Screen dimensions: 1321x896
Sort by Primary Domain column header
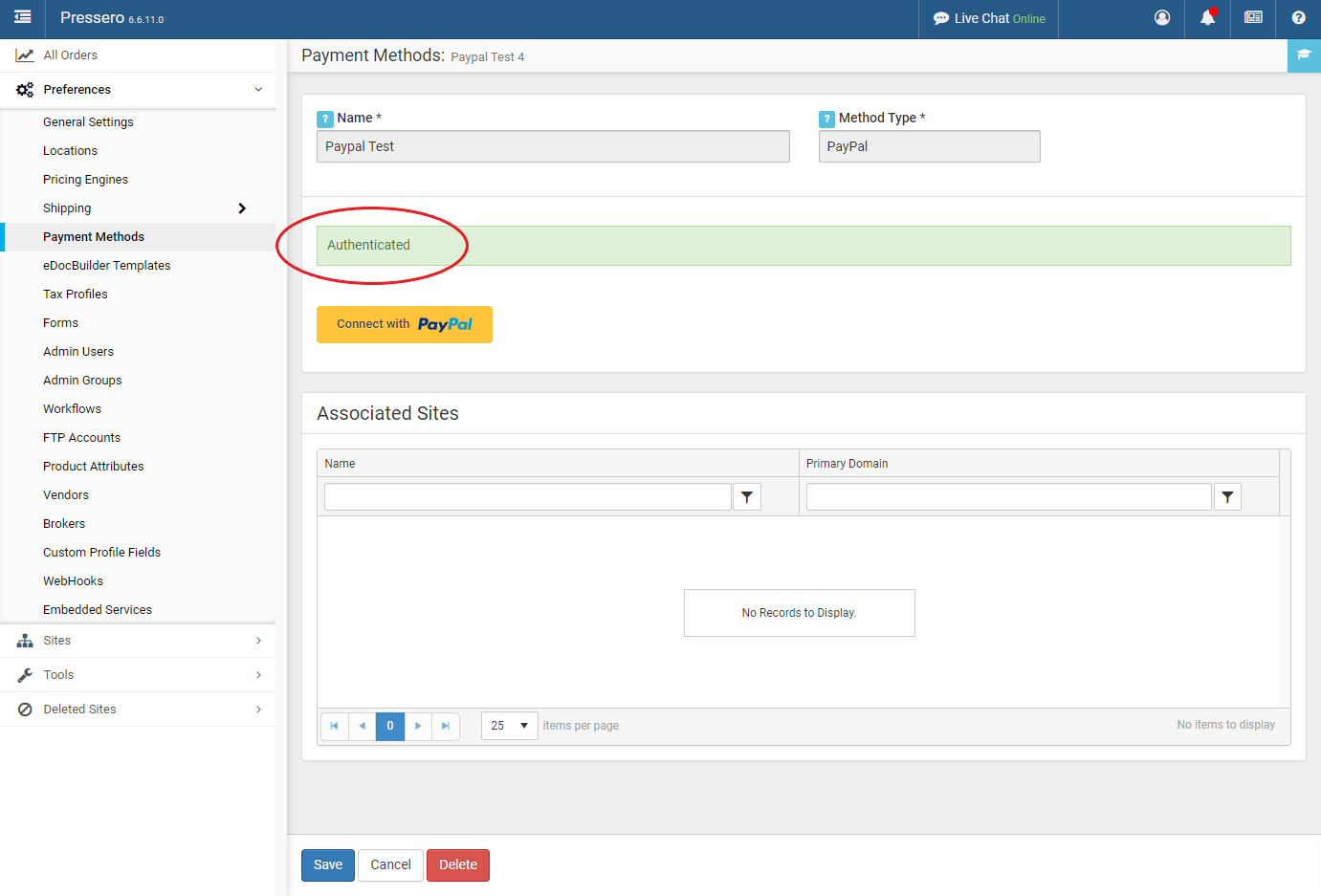click(847, 464)
